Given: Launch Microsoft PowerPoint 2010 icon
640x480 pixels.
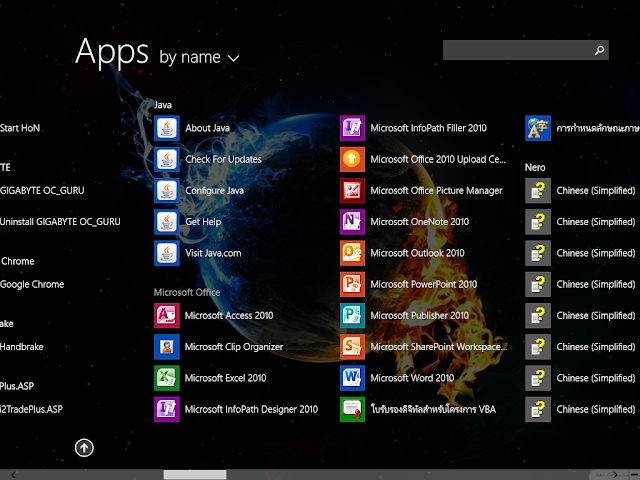Looking at the screenshot, I should [352, 284].
